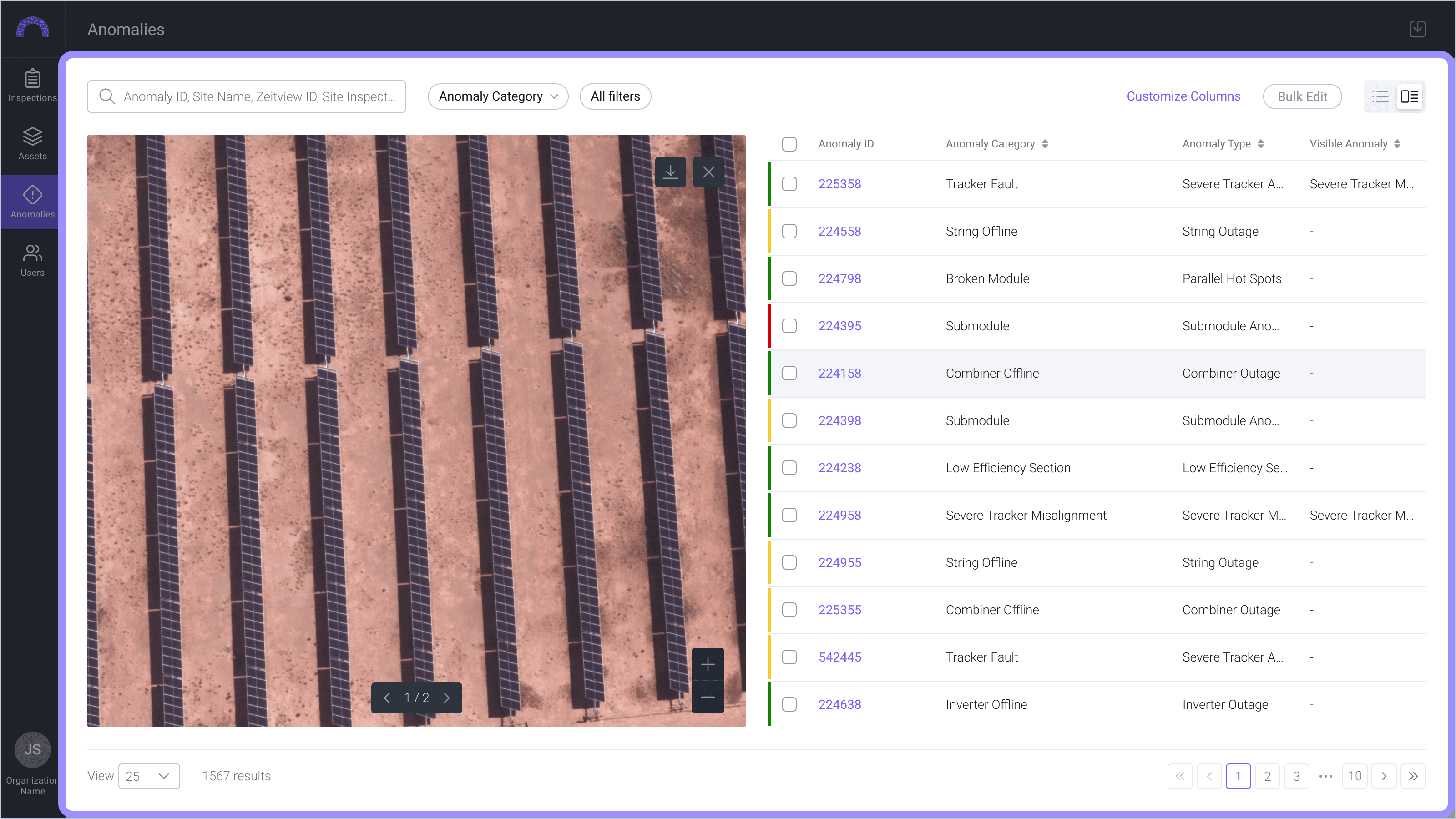Tick checkbox for anomaly 224638
The height and width of the screenshot is (819, 1456).
789,704
